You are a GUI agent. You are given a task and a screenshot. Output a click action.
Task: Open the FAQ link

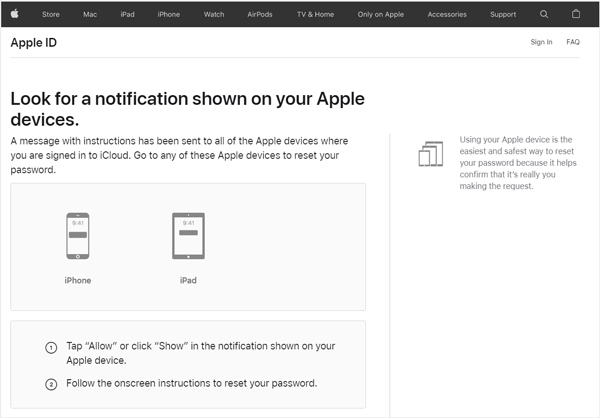[x=573, y=42]
